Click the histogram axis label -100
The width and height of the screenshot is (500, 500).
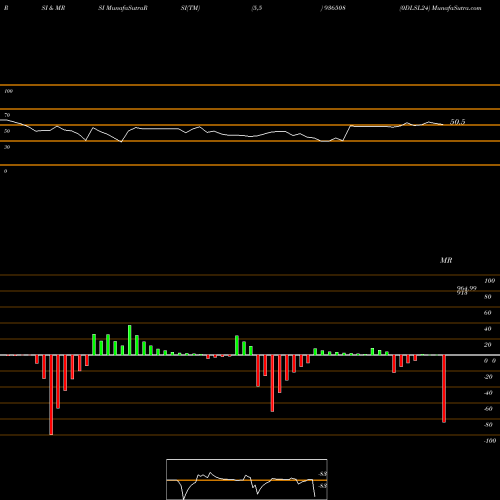click(490, 441)
